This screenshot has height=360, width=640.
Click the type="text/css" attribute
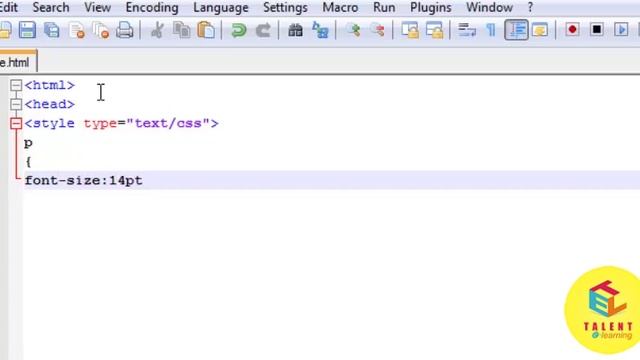coord(147,123)
